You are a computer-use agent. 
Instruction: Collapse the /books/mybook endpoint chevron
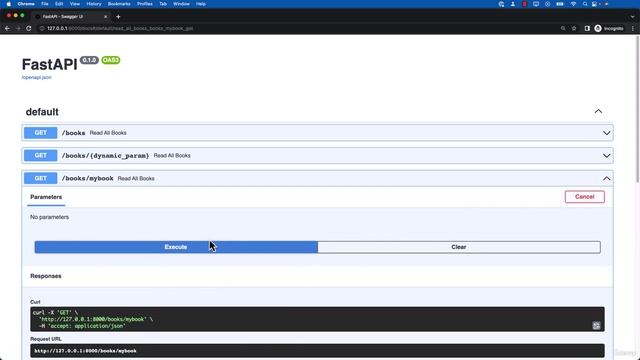click(607, 179)
